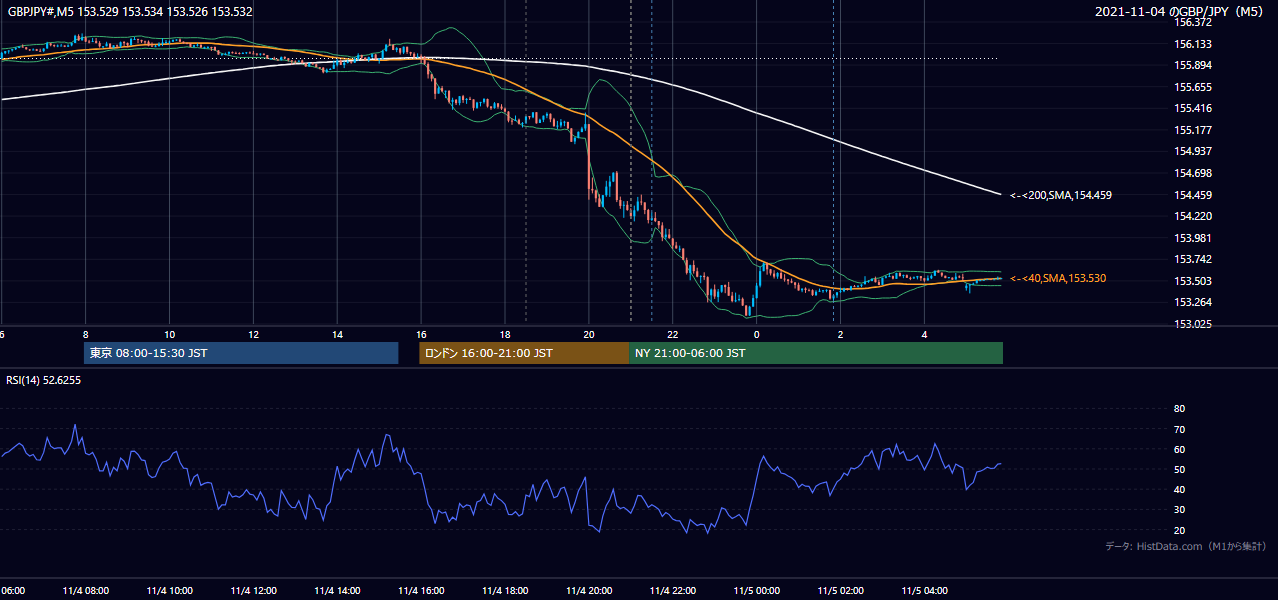The width and height of the screenshot is (1278, 600).
Task: Click hour label 8 under price chart
Action: click(x=86, y=335)
